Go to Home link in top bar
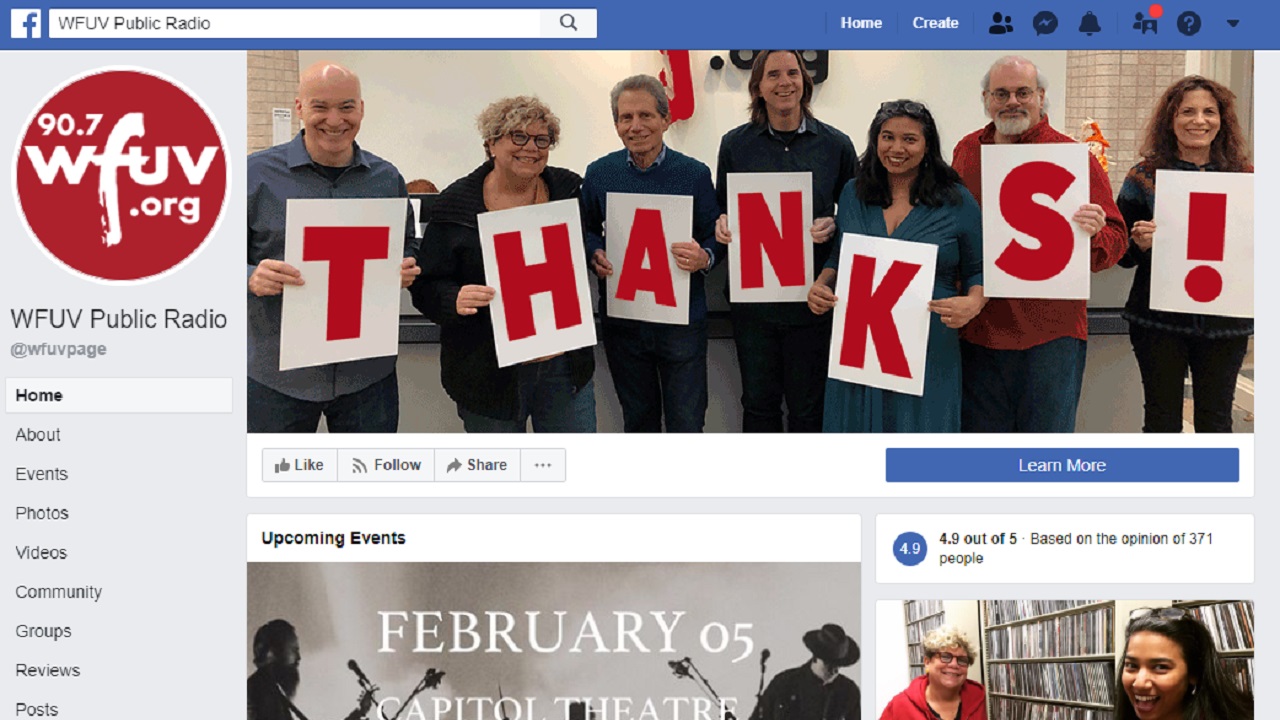Screen dimensions: 1280x720 tap(861, 23)
